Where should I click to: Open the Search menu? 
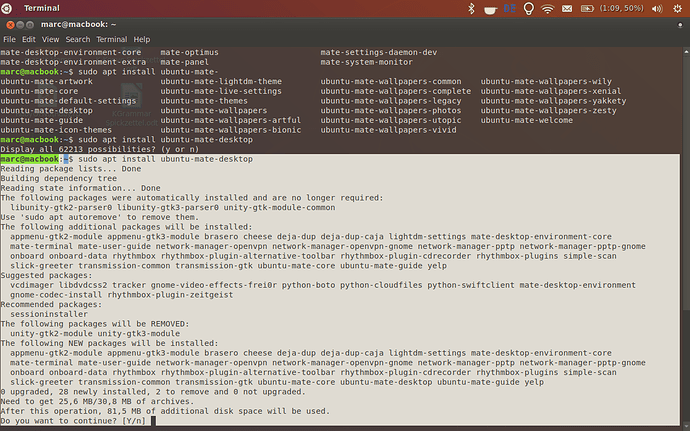[x=77, y=39]
